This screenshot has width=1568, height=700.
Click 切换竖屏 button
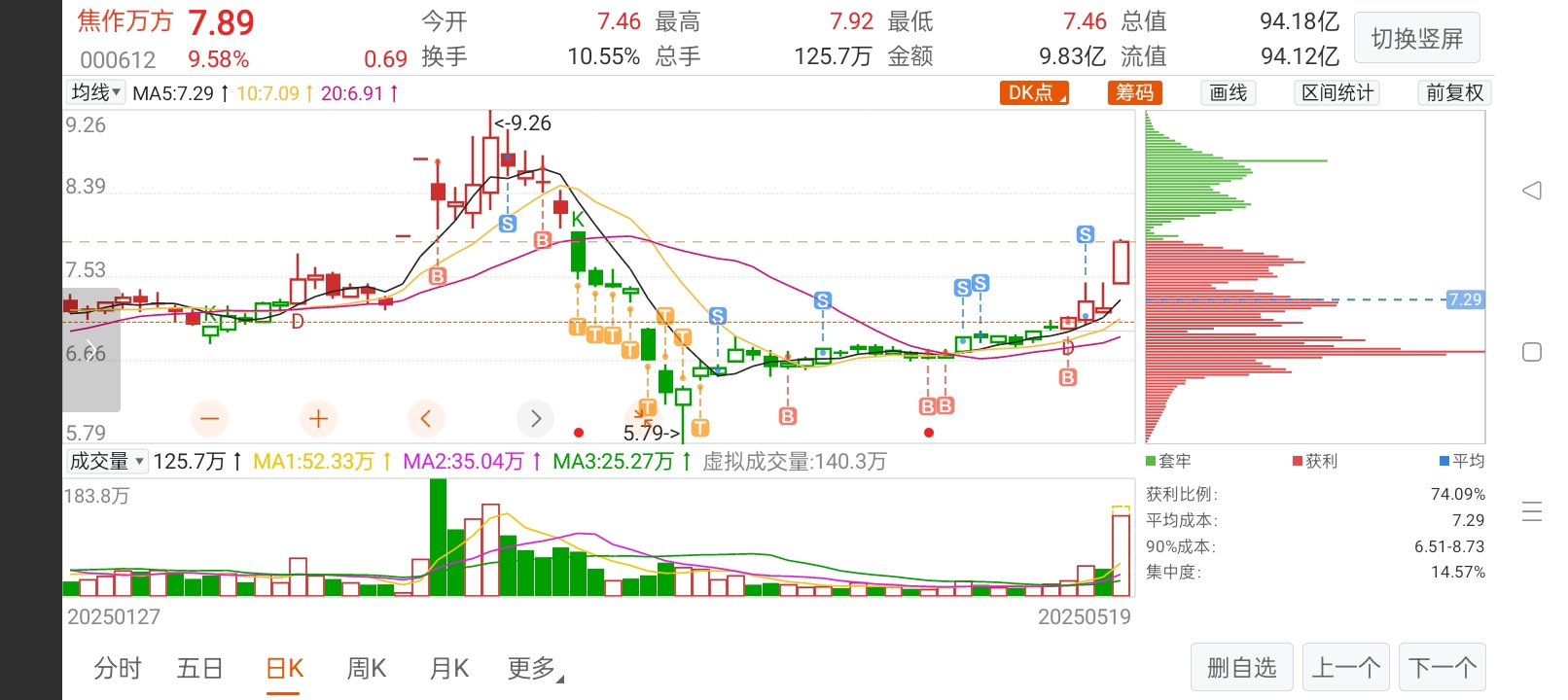pos(1417,39)
